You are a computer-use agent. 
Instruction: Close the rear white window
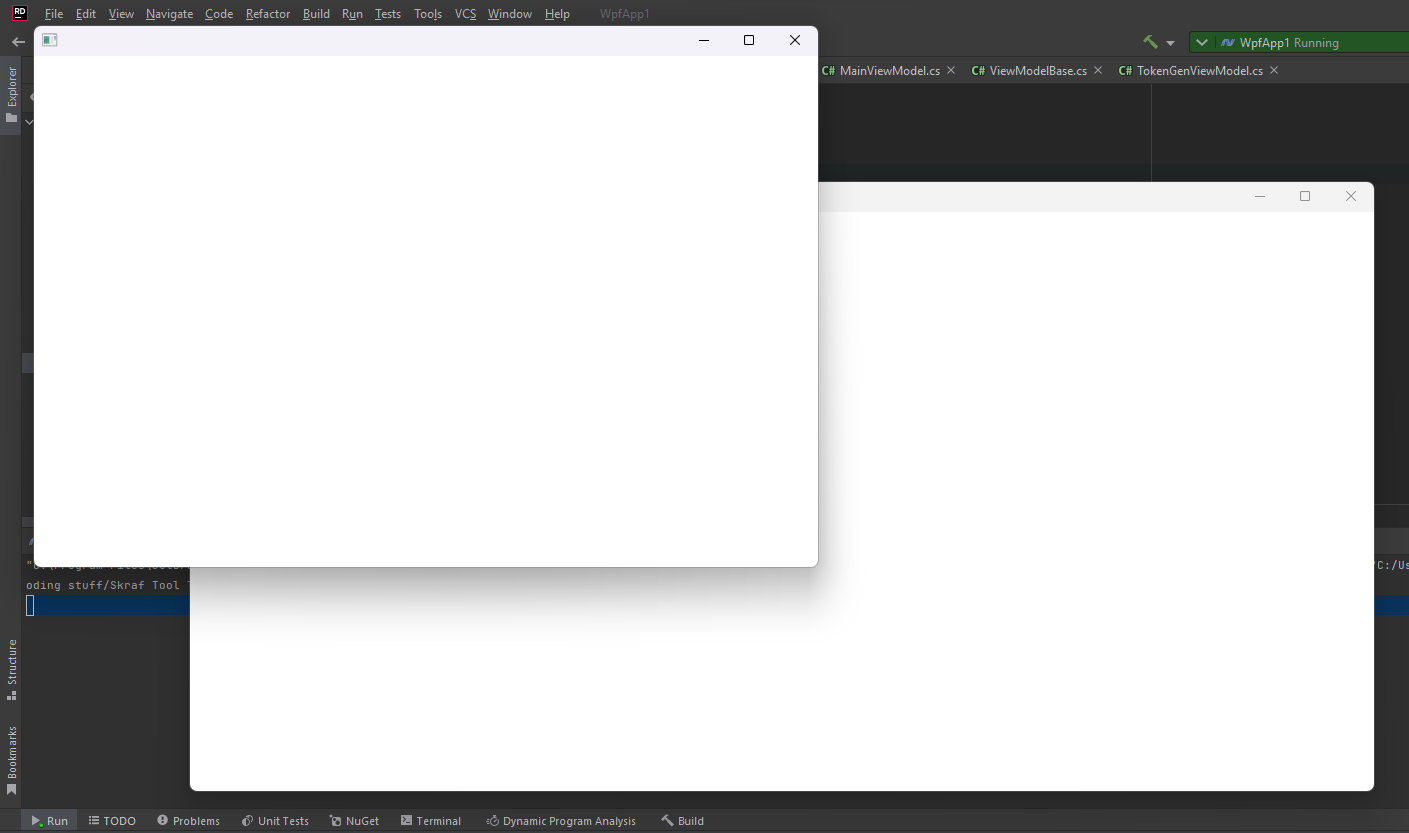1351,196
